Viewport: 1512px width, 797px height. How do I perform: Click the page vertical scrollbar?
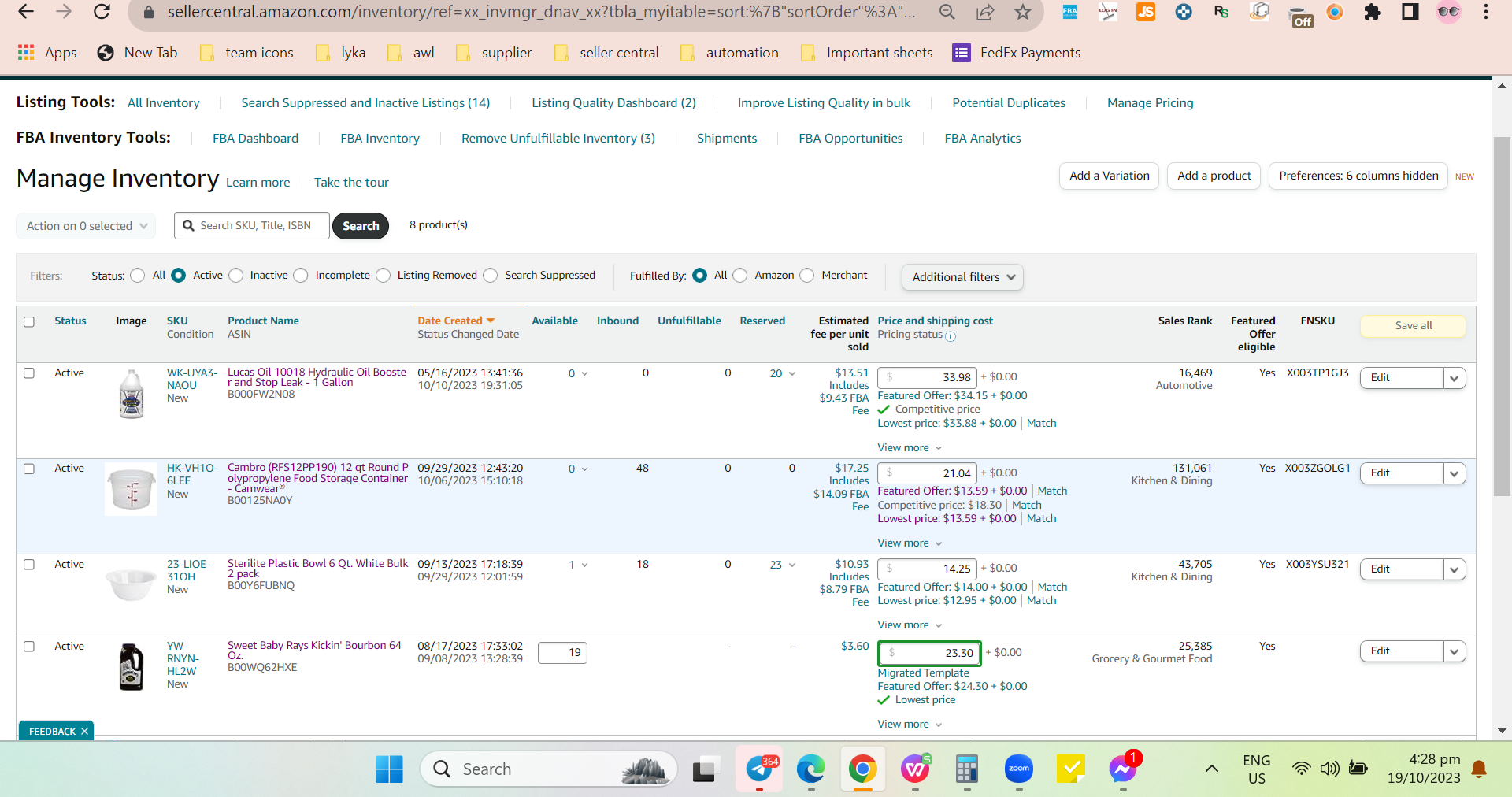(x=1502, y=315)
